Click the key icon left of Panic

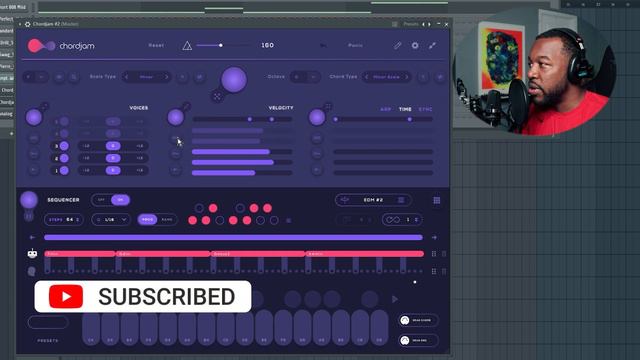point(323,46)
